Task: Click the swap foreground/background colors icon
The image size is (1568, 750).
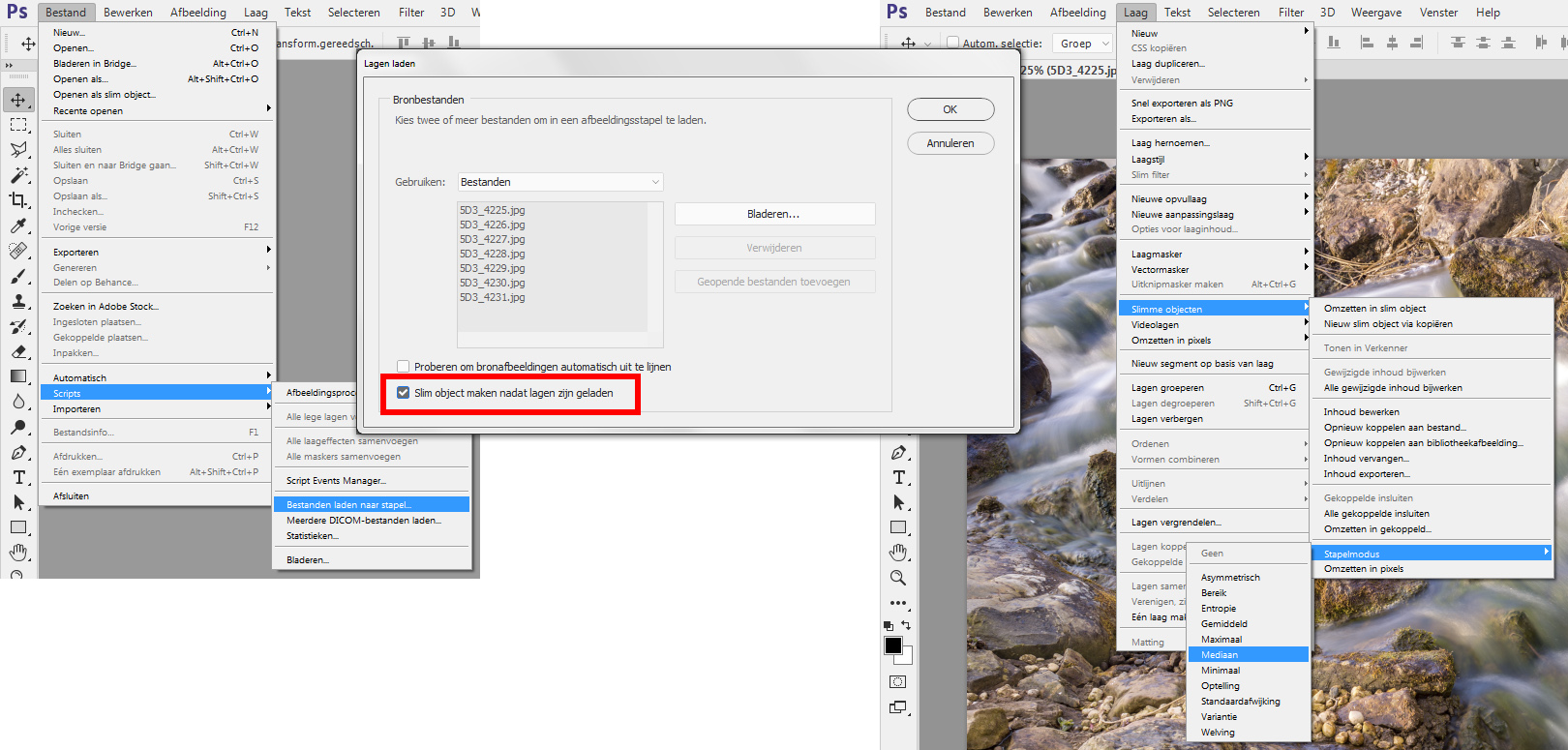Action: [906, 625]
